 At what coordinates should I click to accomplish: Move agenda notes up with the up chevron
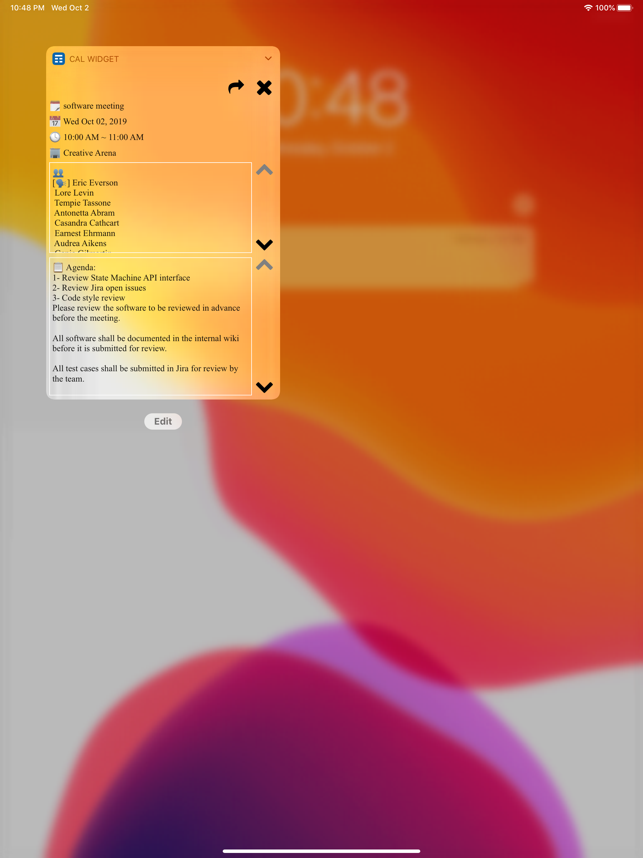coord(264,265)
